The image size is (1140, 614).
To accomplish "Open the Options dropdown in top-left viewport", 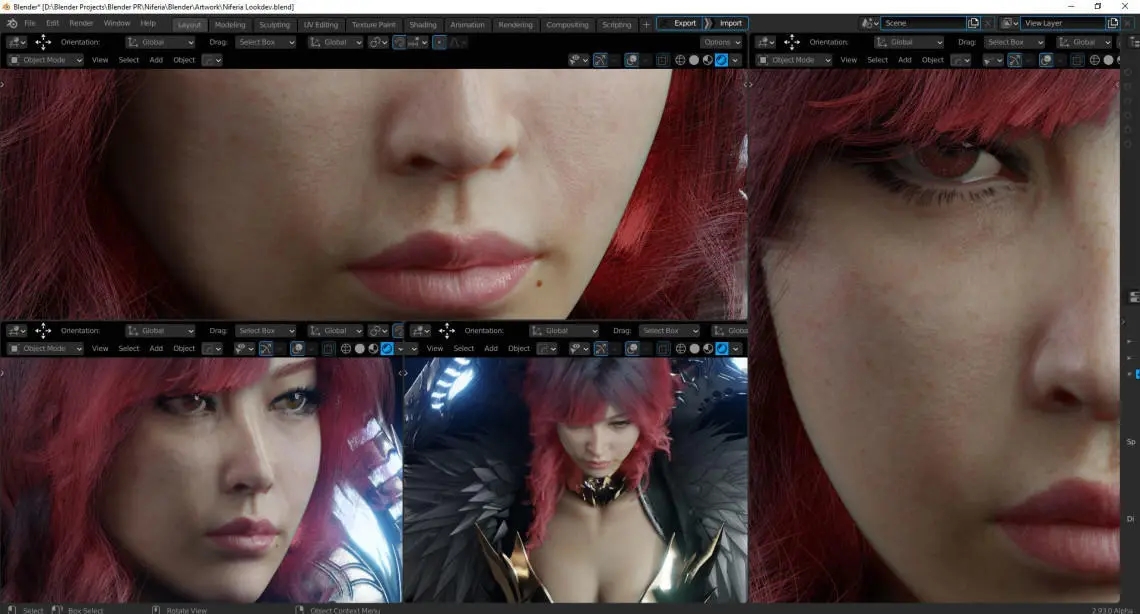I will point(721,42).
